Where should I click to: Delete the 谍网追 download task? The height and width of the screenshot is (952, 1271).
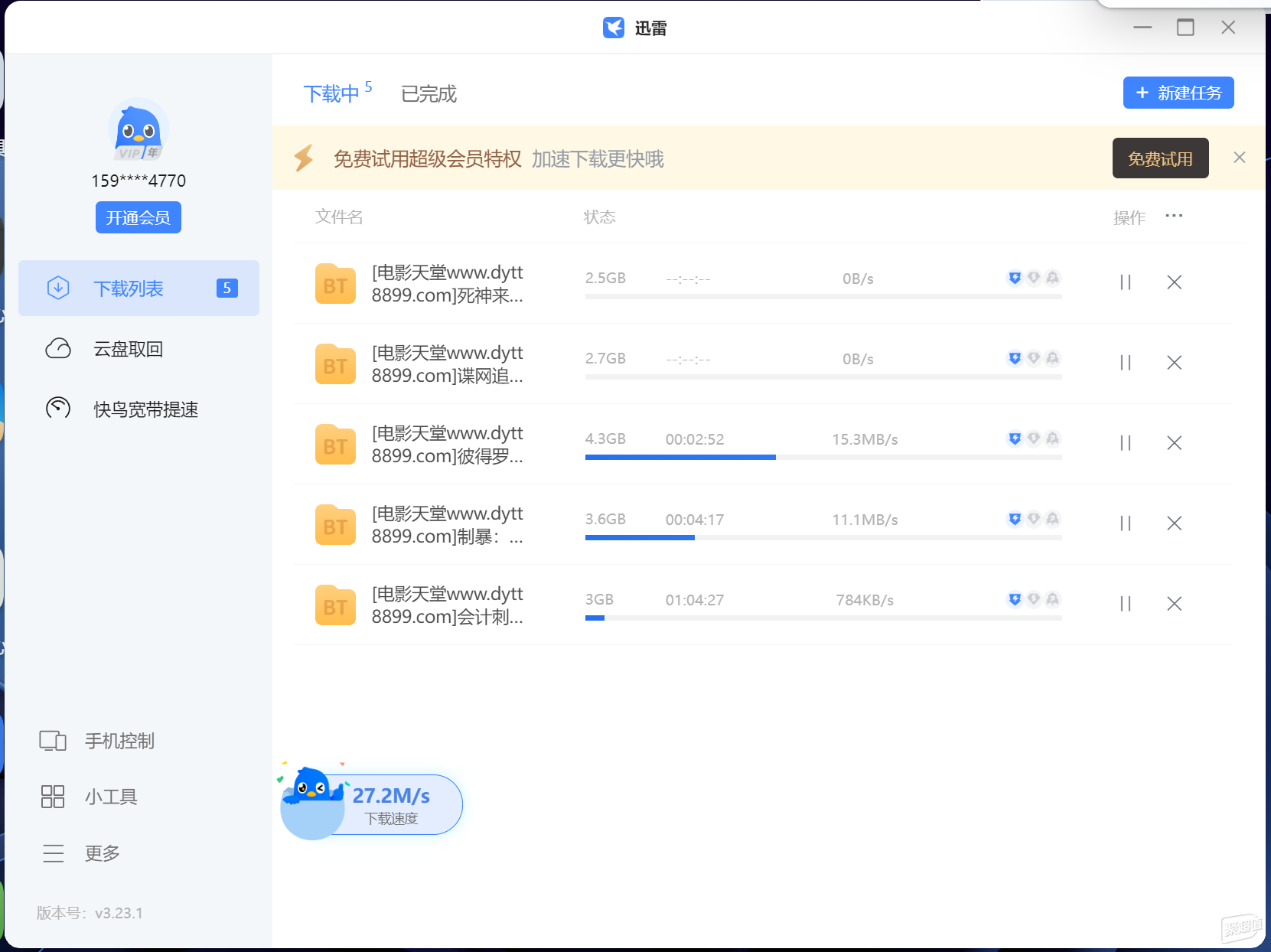click(1174, 363)
